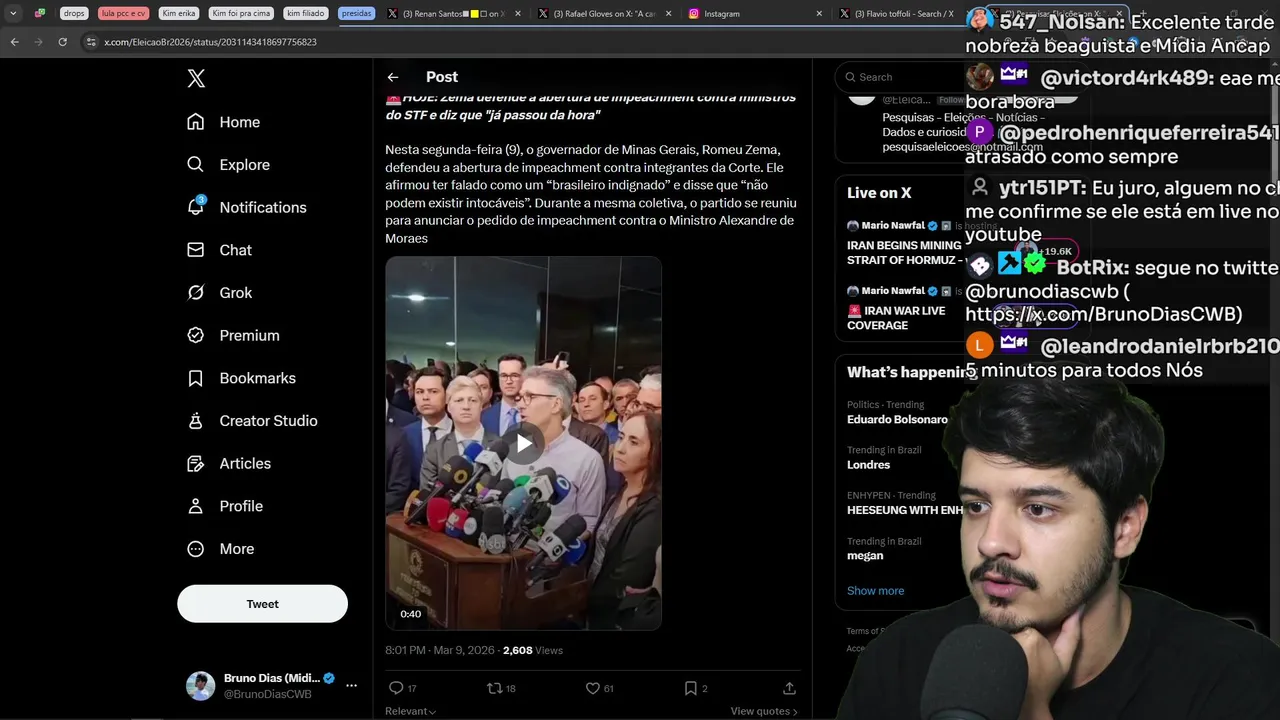
Task: Click the post timestamp Mar 9, 2026
Action: 440,650
